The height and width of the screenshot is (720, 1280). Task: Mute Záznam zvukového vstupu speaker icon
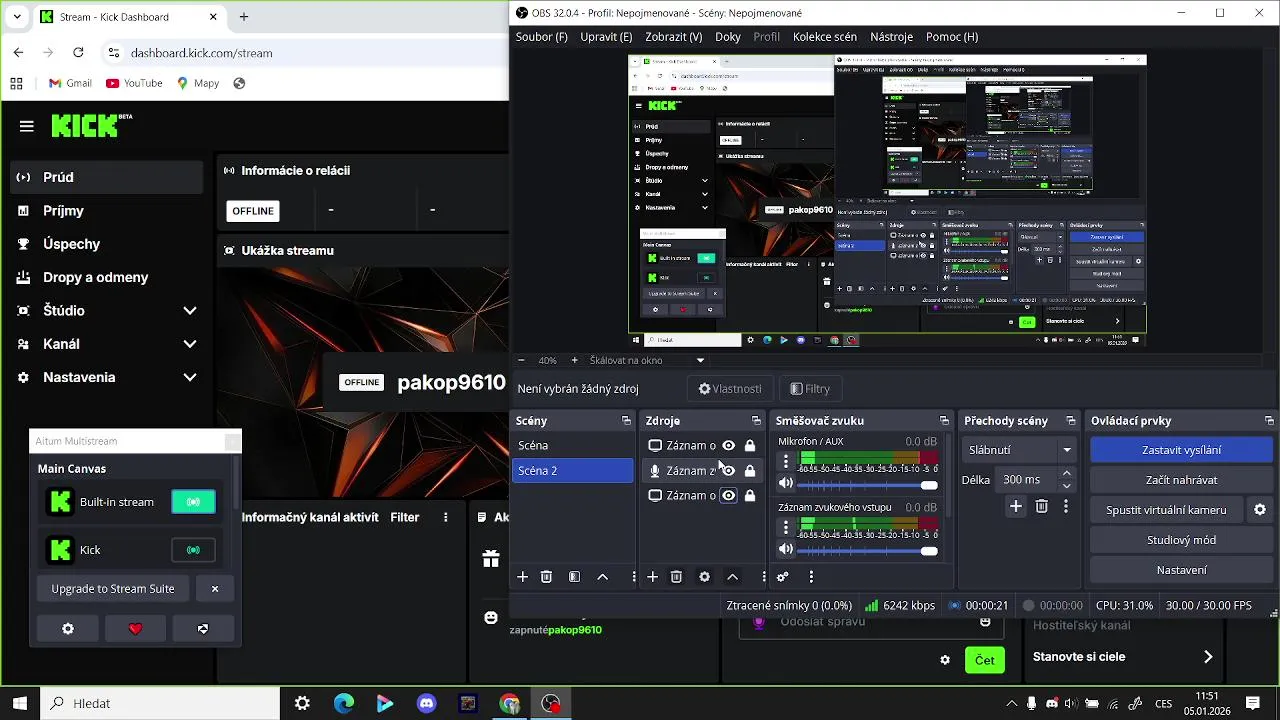[786, 550]
